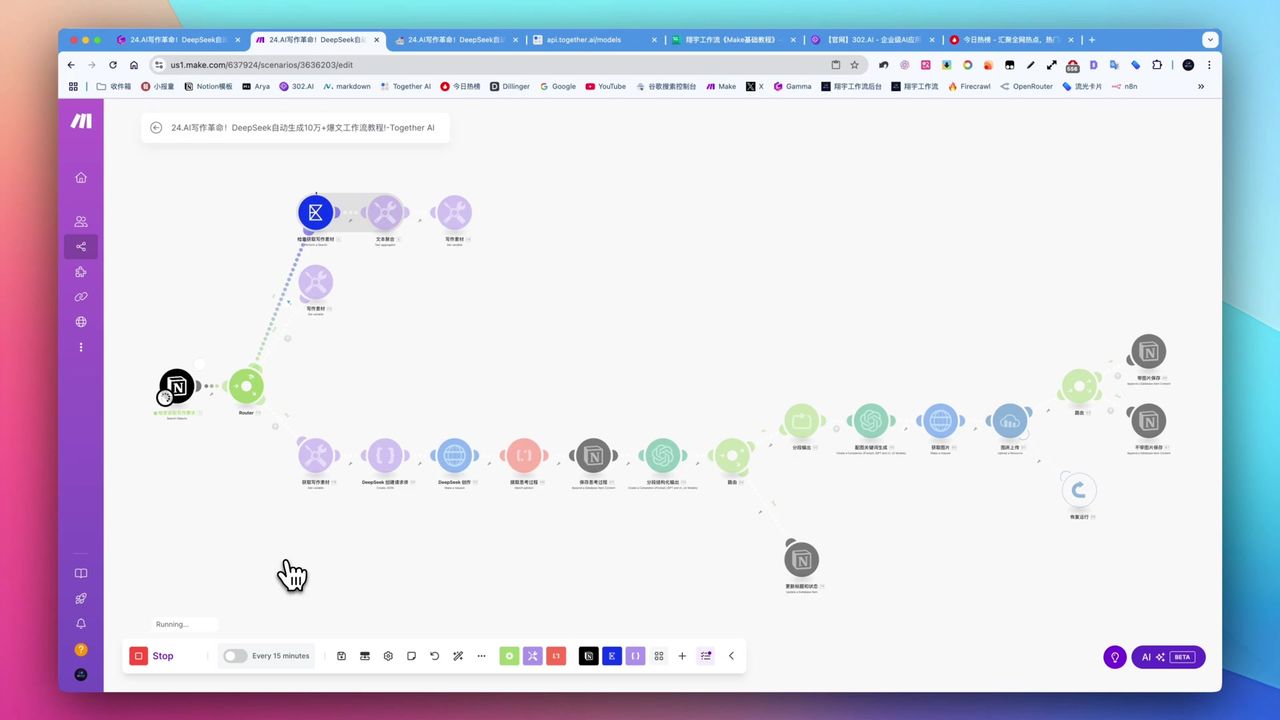Click the plus icon to add favorite module

click(682, 656)
